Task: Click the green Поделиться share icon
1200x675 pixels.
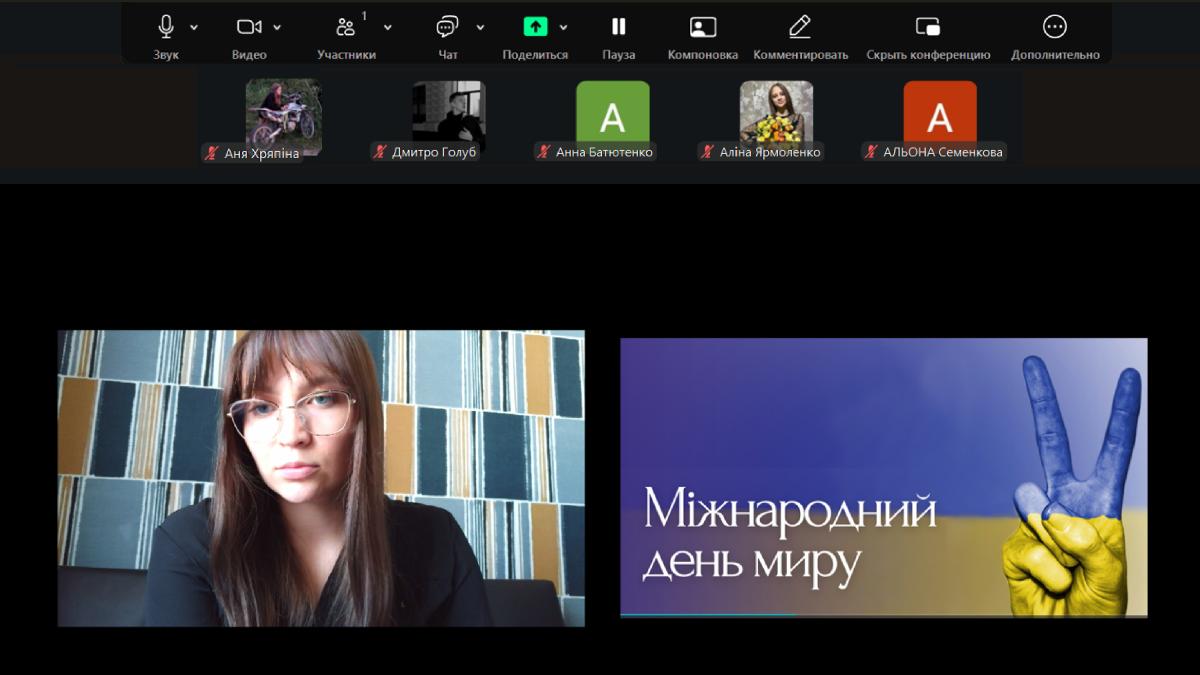Action: pos(536,27)
